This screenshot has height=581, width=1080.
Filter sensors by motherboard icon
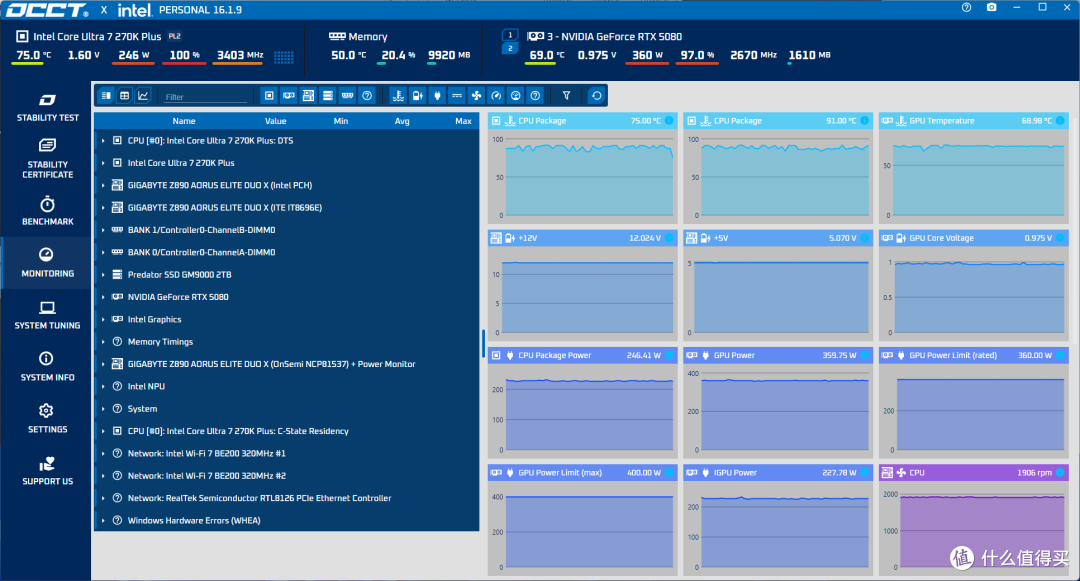tap(308, 96)
